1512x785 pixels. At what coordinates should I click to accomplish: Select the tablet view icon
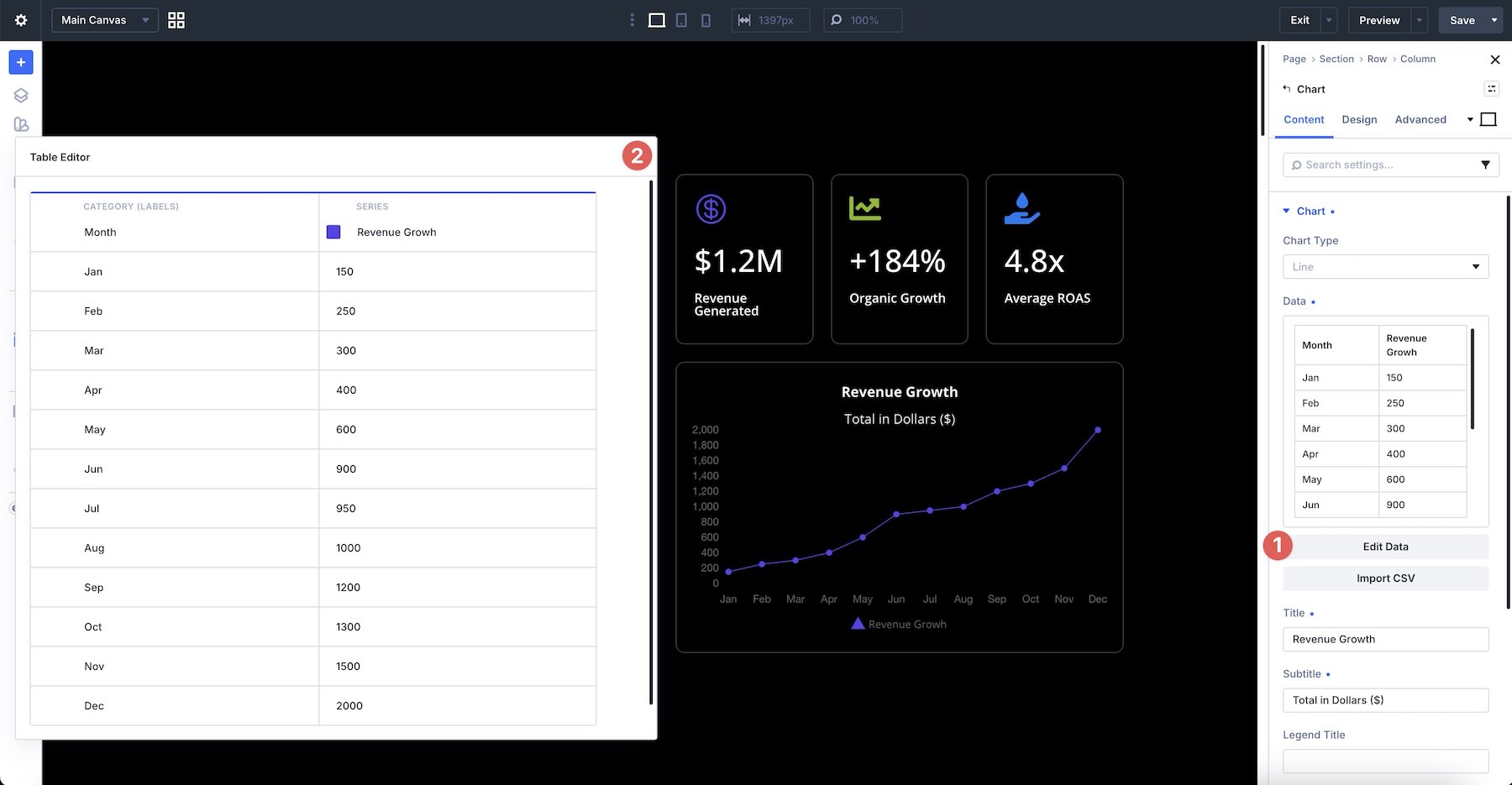coord(681,20)
